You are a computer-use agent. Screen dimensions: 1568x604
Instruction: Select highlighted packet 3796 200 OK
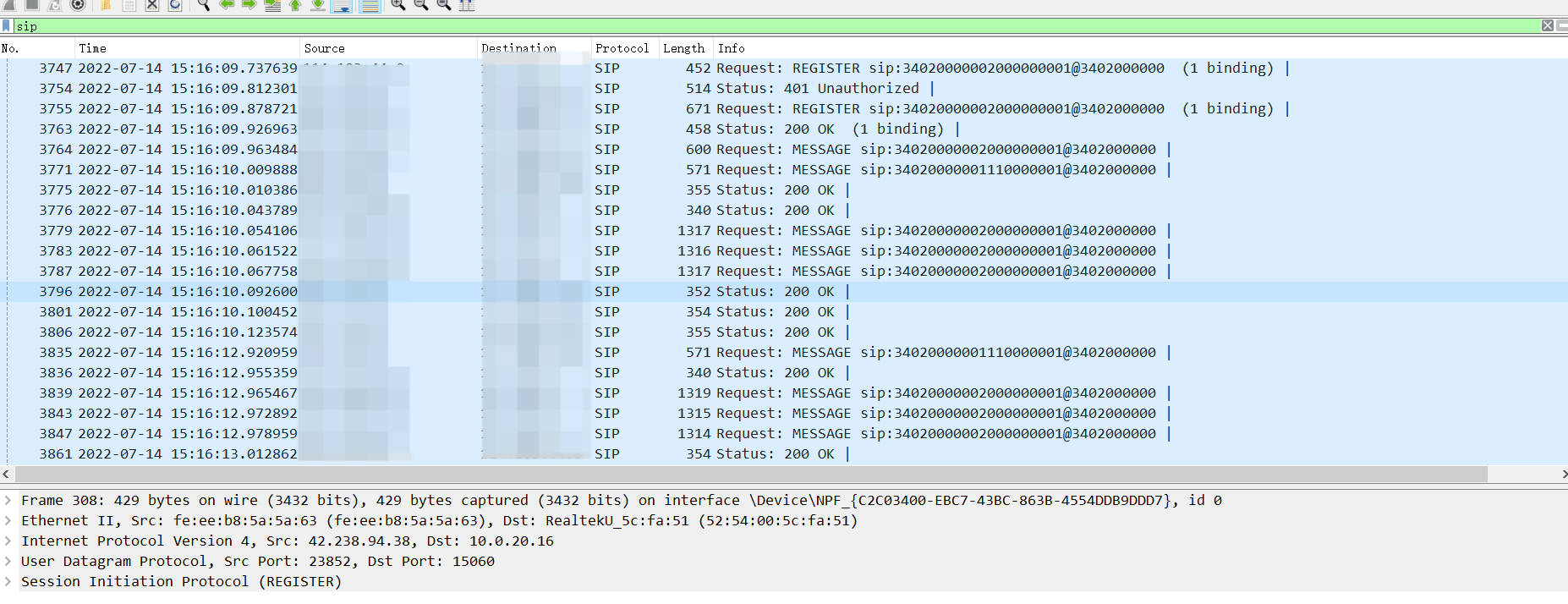tap(784, 291)
